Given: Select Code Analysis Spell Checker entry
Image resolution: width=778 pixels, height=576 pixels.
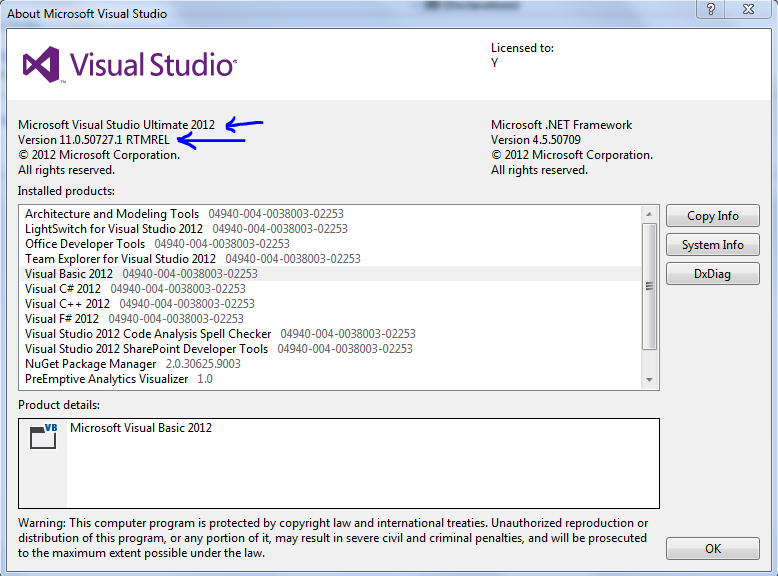Looking at the screenshot, I should click(332, 333).
